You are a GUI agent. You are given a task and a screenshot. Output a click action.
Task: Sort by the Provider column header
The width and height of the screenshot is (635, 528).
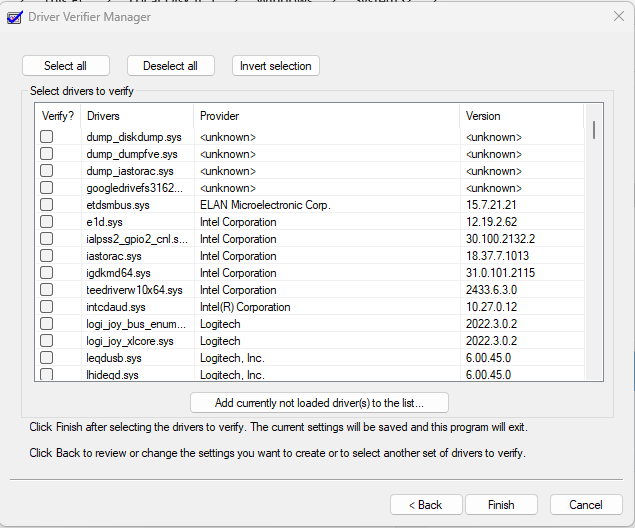327,116
